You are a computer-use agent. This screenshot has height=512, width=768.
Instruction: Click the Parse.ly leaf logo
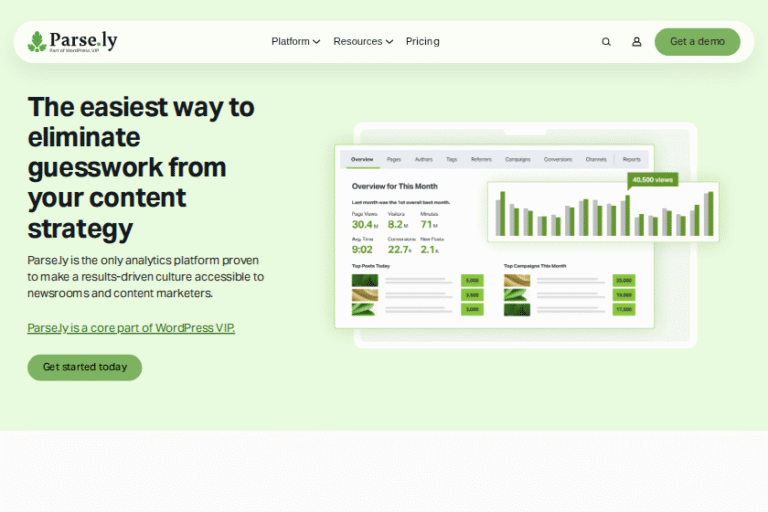tap(37, 41)
